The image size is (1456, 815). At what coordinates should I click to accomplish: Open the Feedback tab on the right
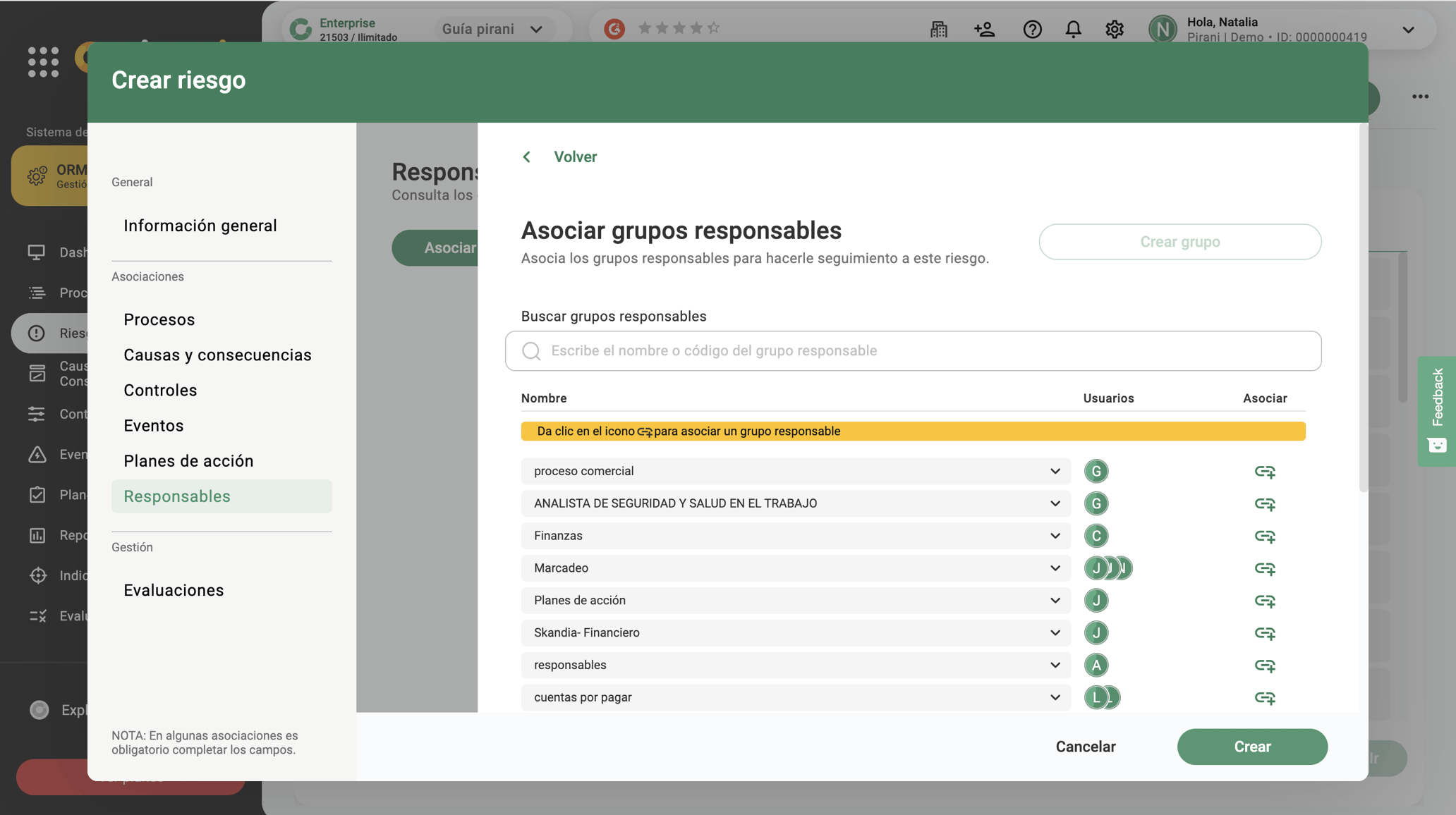point(1437,411)
